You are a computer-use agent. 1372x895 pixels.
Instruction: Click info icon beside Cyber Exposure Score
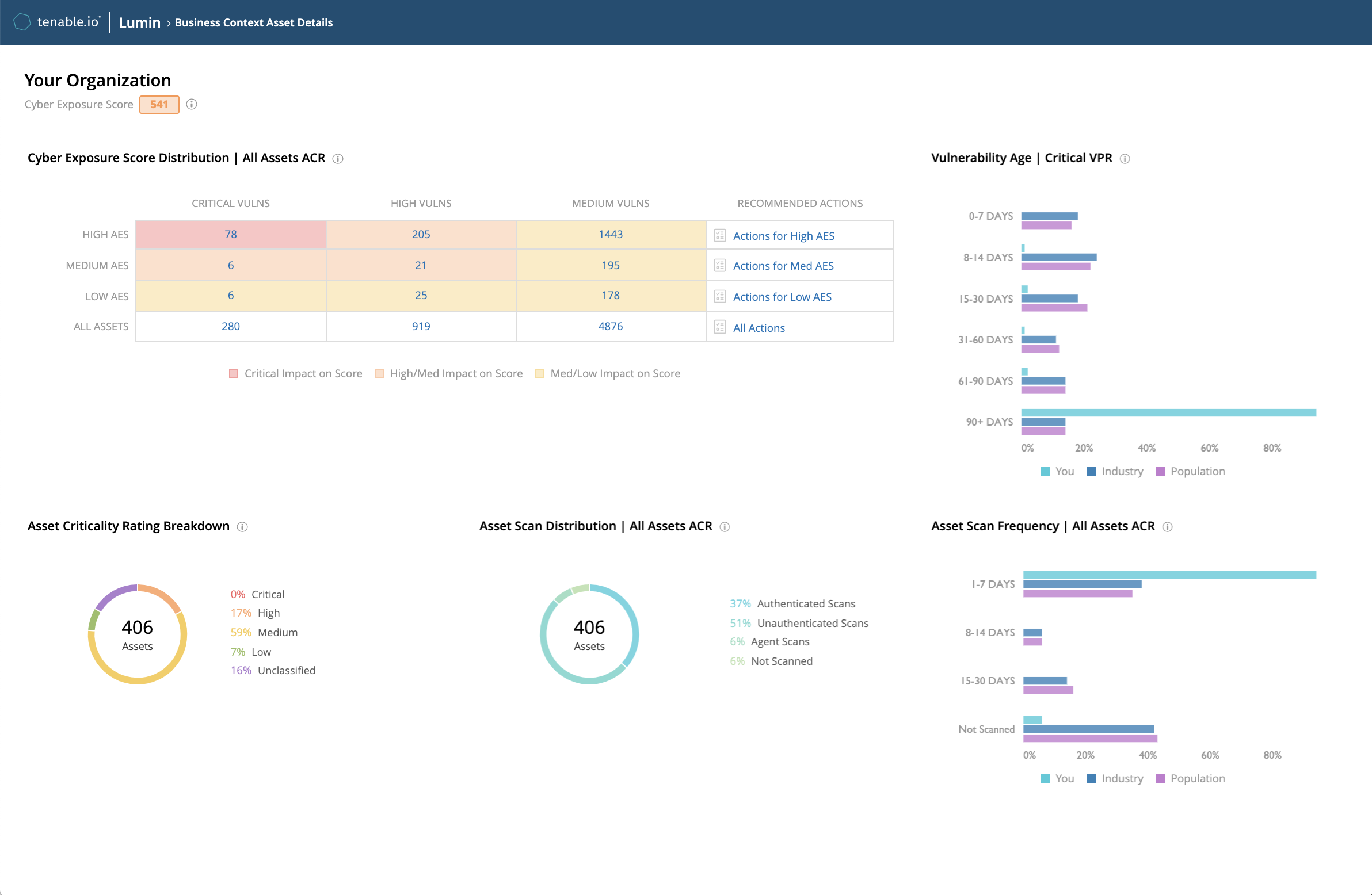(192, 104)
